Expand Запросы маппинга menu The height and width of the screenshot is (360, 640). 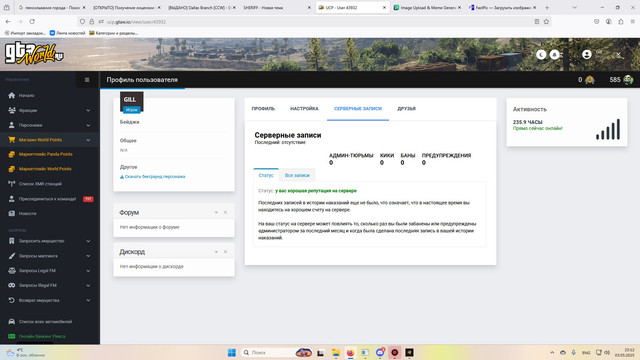50,256
